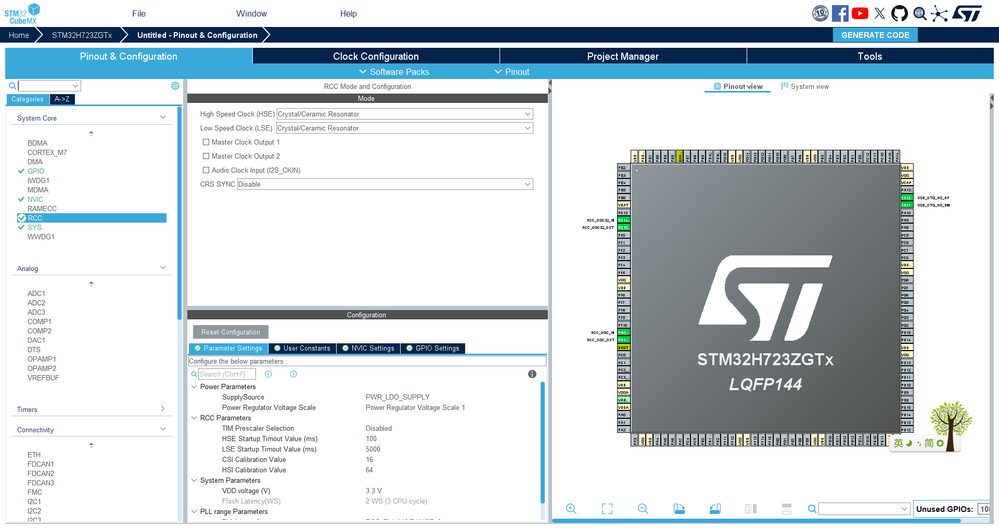The width and height of the screenshot is (999, 529).
Task: Open the YouTube icon link
Action: pyautogui.click(x=860, y=13)
